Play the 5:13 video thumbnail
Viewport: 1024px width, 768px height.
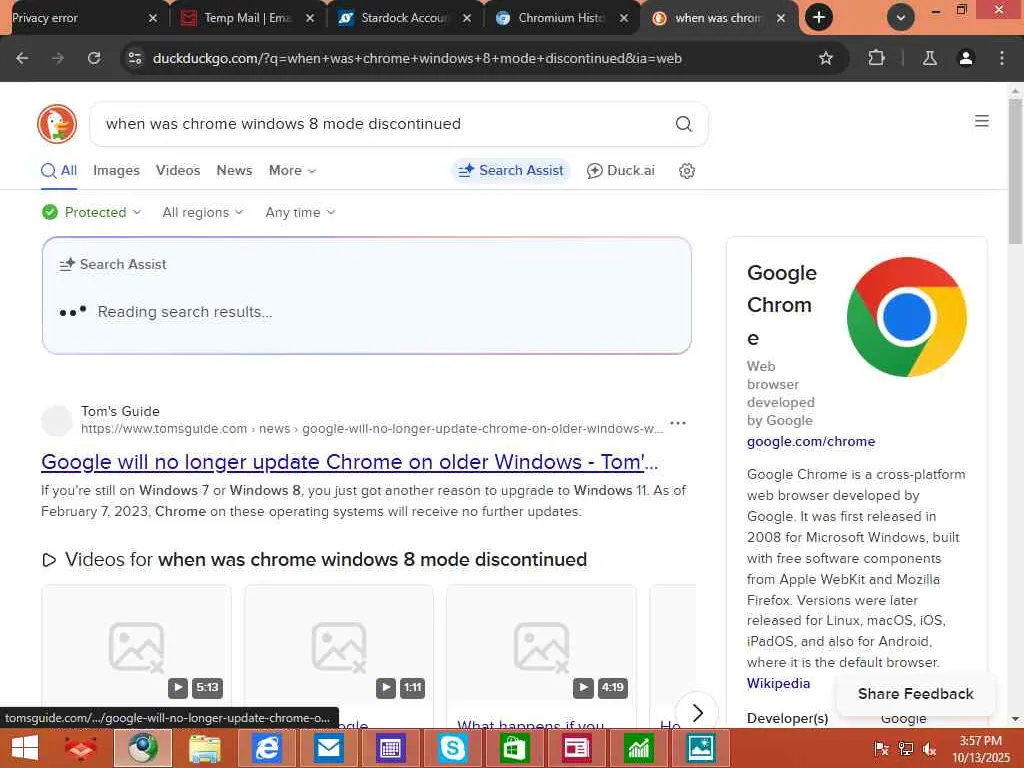pyautogui.click(x=136, y=647)
